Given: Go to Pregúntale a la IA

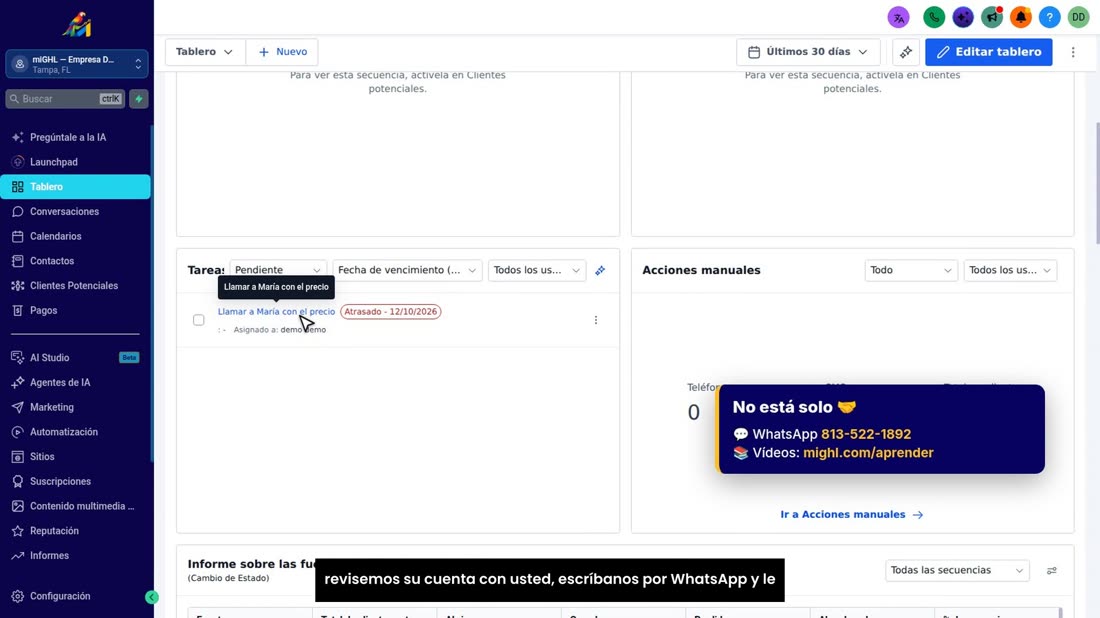Looking at the screenshot, I should [75, 137].
